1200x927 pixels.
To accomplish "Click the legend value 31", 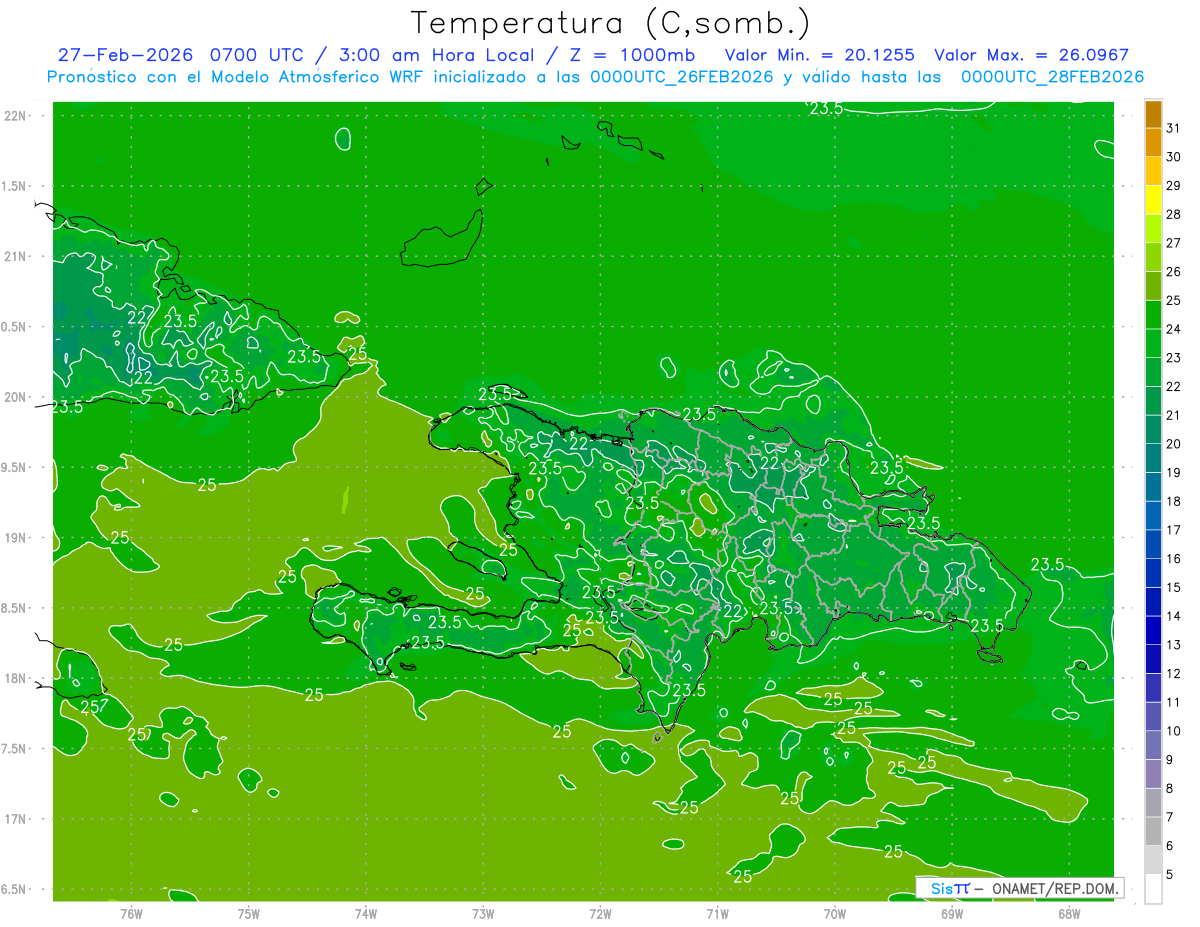I will pyautogui.click(x=1174, y=128).
